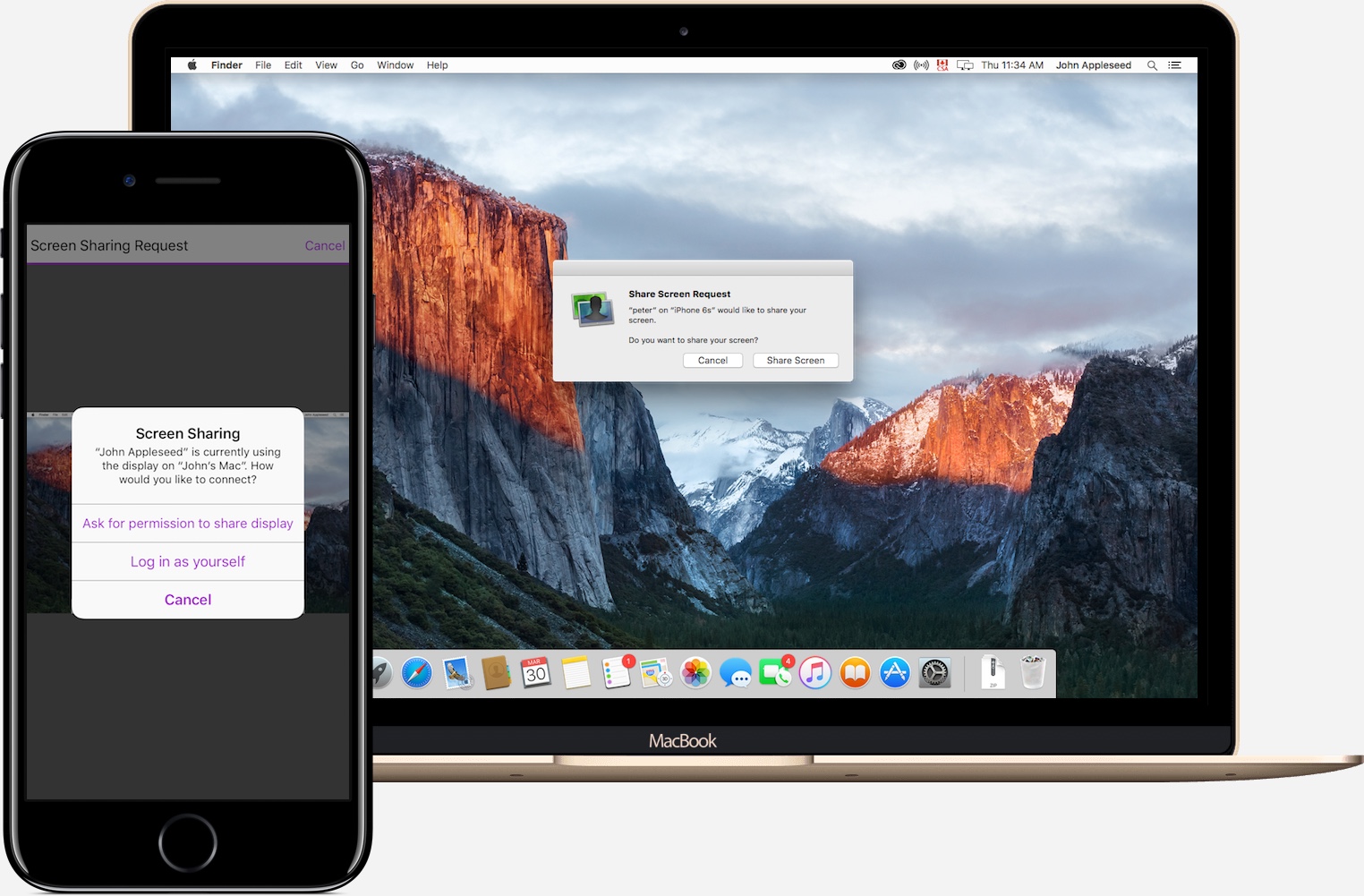Open Calendar showing MAR 30 in dock
Screen dimensions: 1364x896
pos(536,673)
